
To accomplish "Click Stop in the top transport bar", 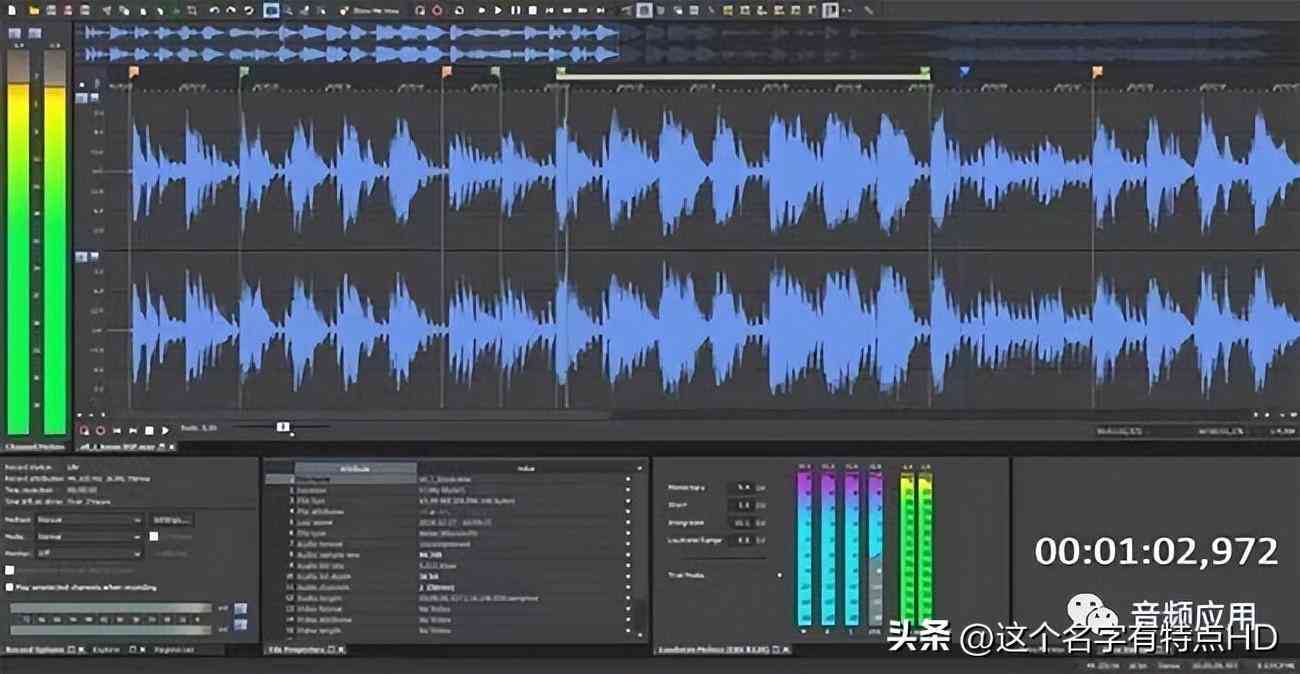I will [532, 9].
